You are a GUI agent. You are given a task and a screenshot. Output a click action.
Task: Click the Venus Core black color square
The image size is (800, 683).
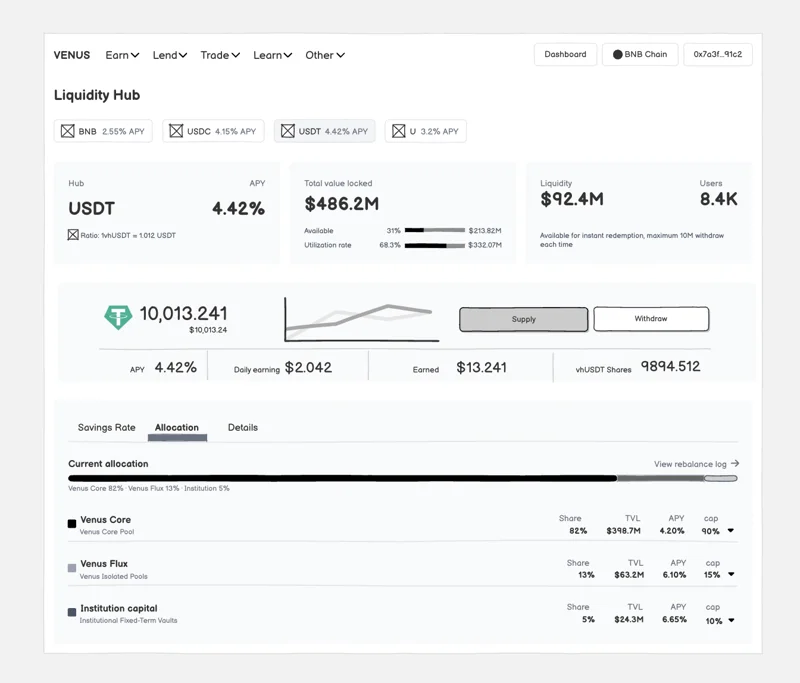[72, 523]
